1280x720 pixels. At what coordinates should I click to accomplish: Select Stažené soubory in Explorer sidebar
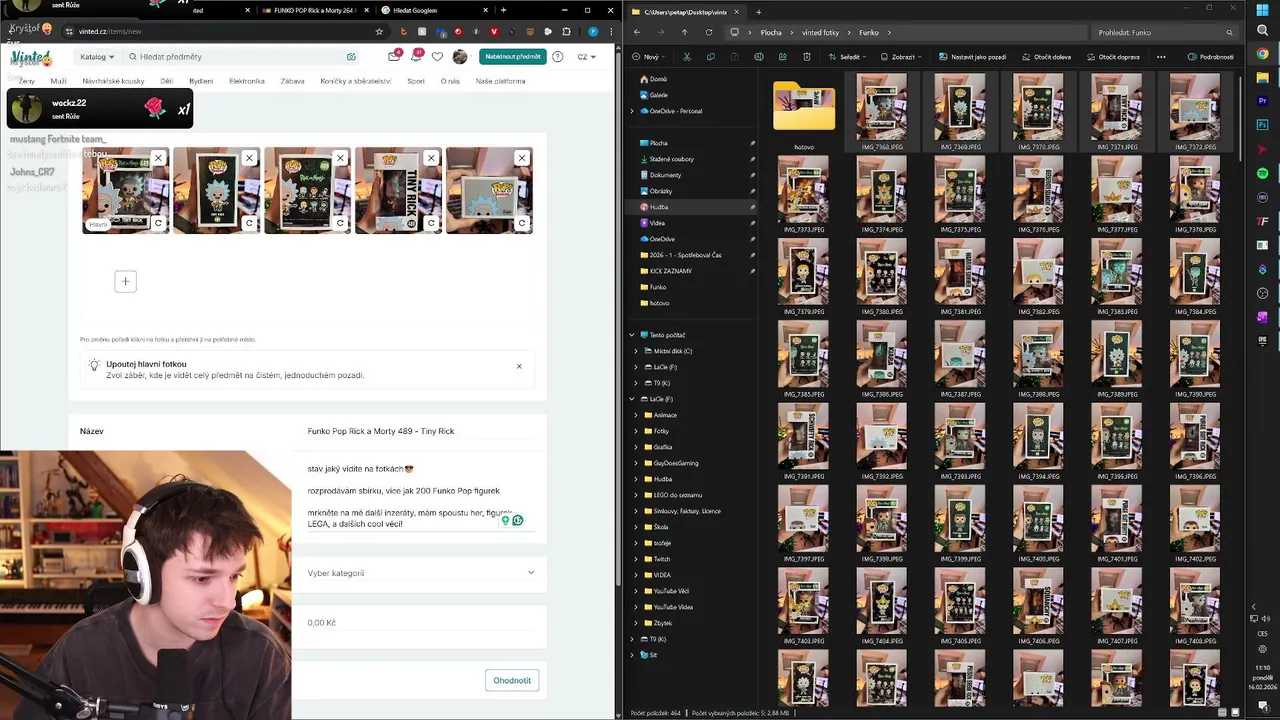(671, 159)
